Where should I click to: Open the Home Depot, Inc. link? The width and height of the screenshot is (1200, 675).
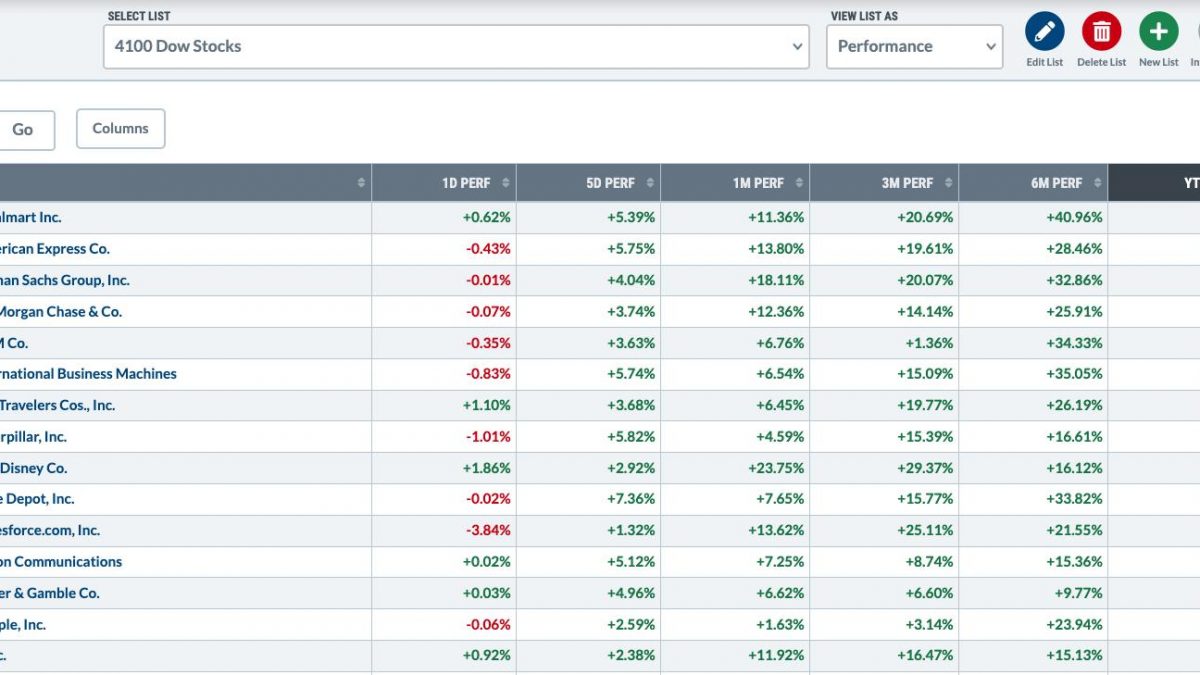point(37,499)
